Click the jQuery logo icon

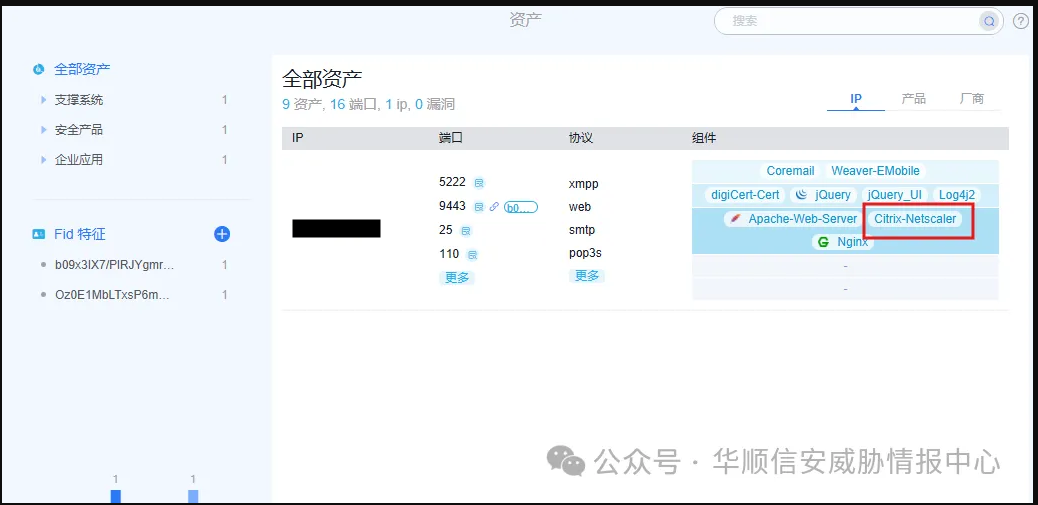tap(801, 195)
